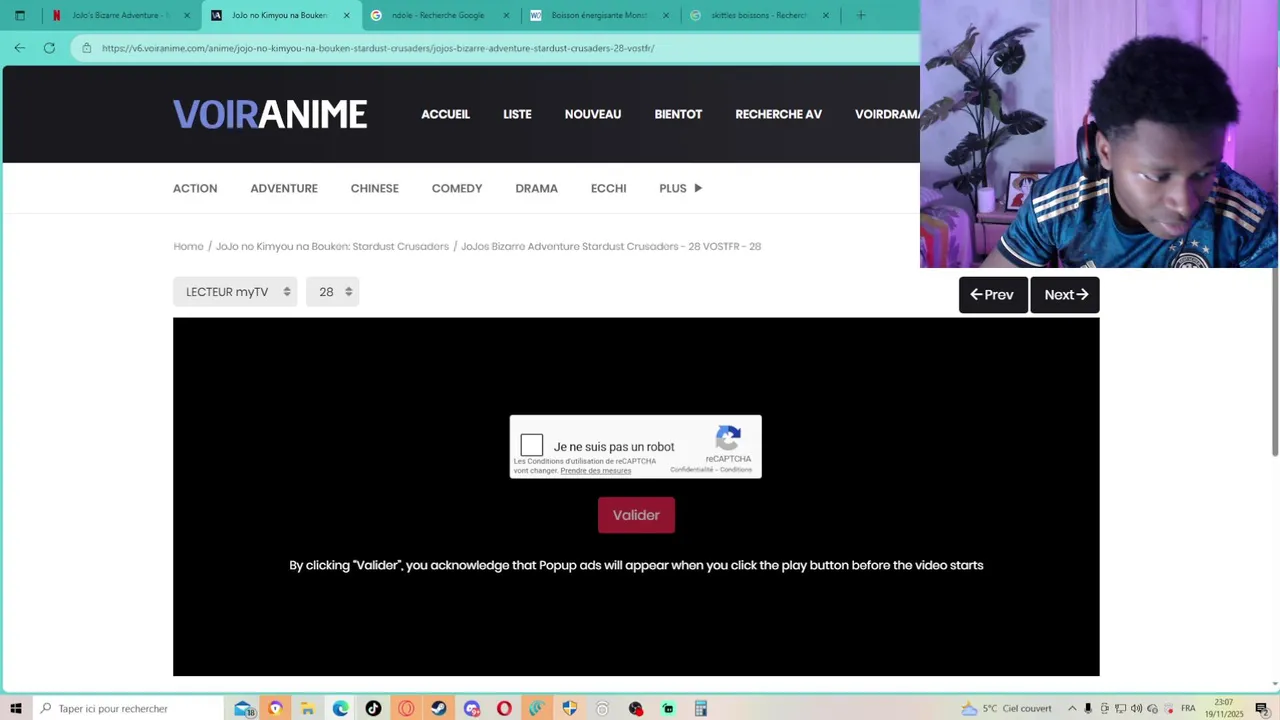Open the Windows Start menu

16,708
